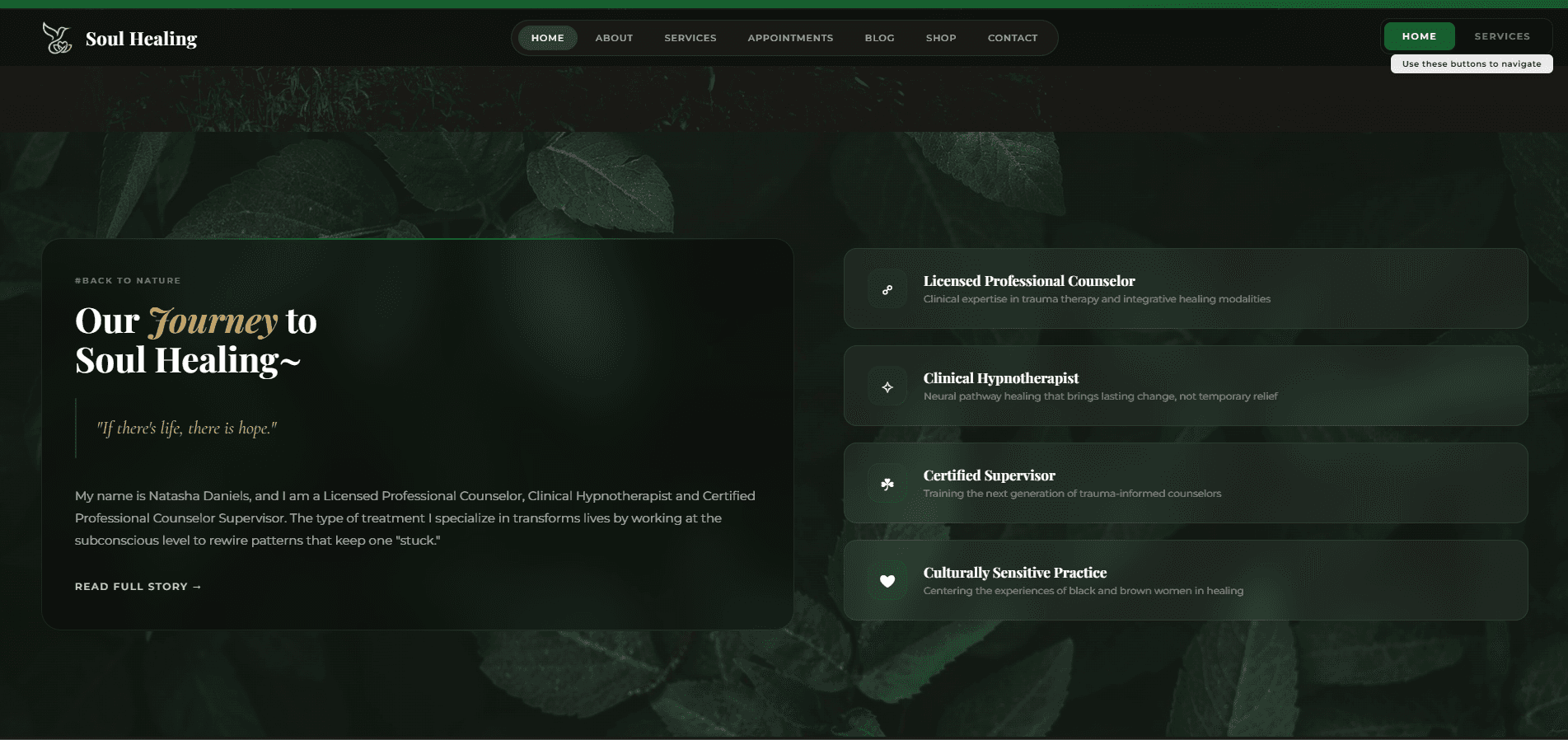Open the Shop page
The height and width of the screenshot is (740, 1568).
[941, 38]
